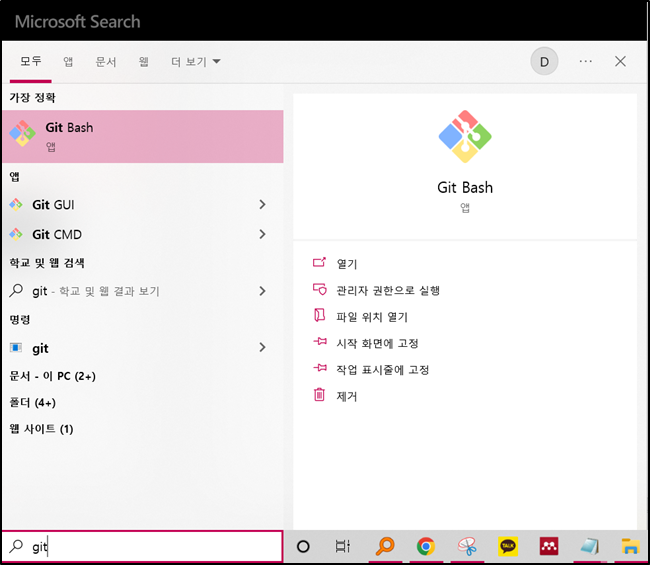Click the git command icon
This screenshot has height=565, width=650.
pos(16,347)
